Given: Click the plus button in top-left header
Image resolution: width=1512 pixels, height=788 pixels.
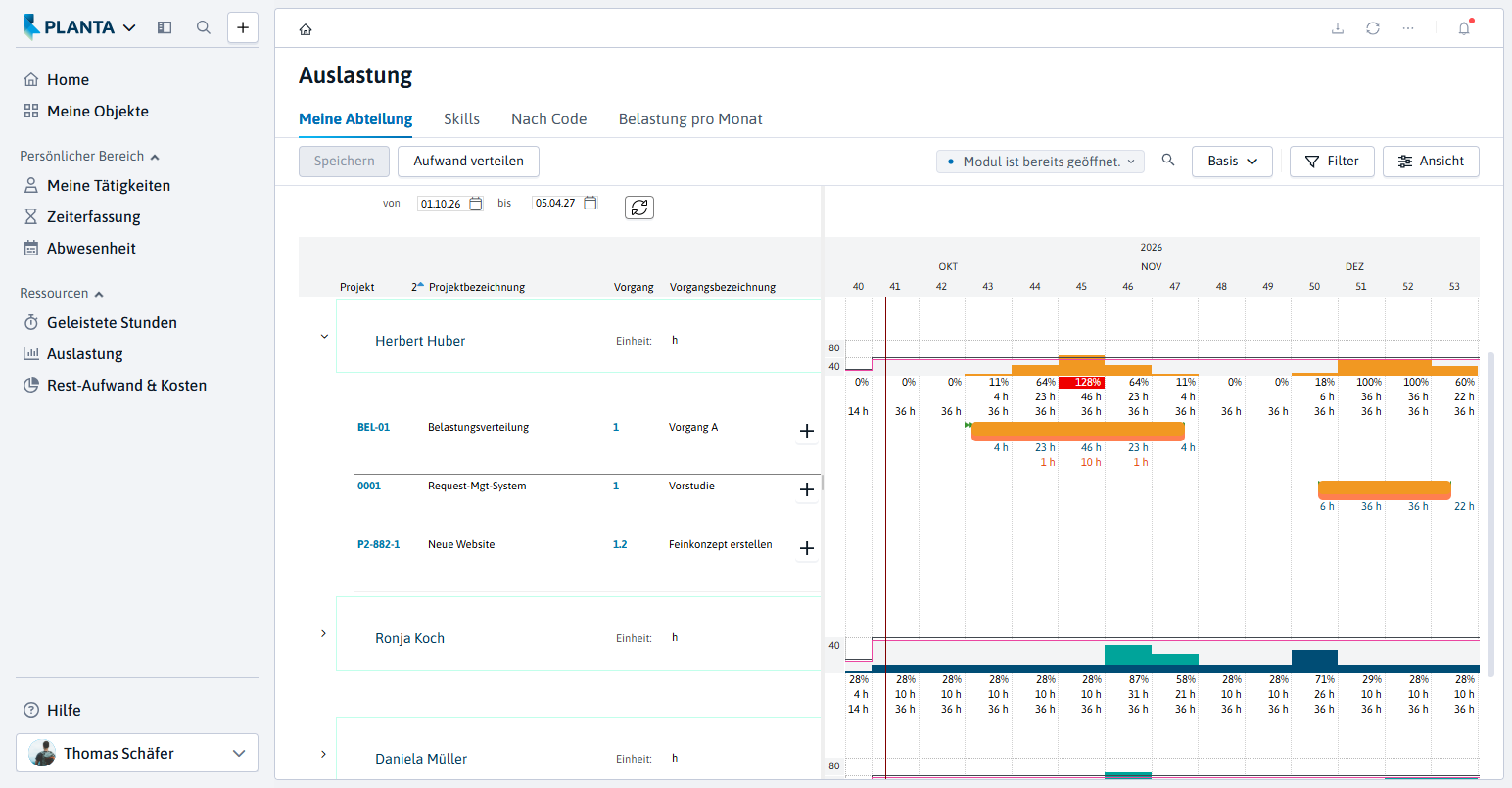Looking at the screenshot, I should 243,27.
